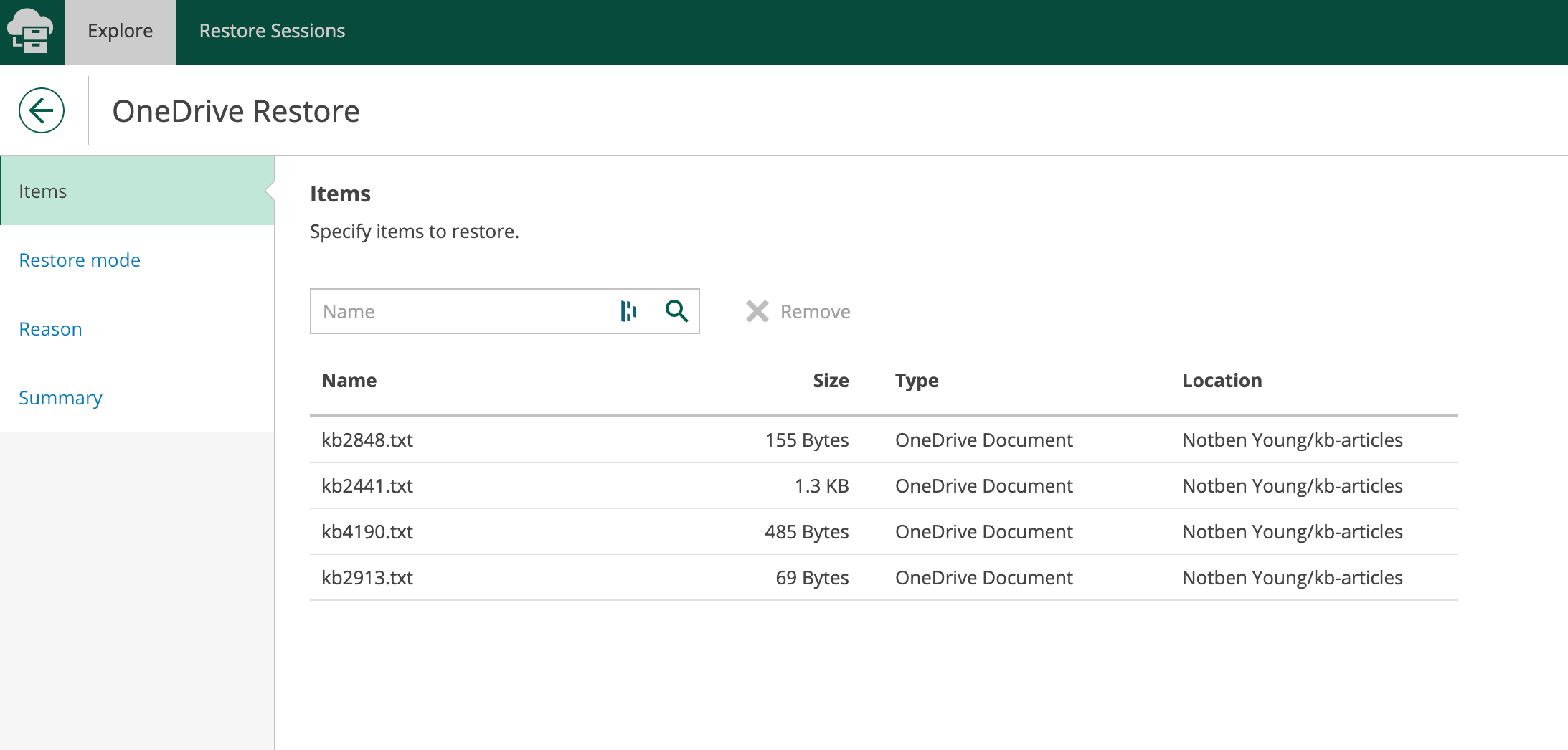
Task: Go back with the circled arrow icon
Action: [42, 110]
